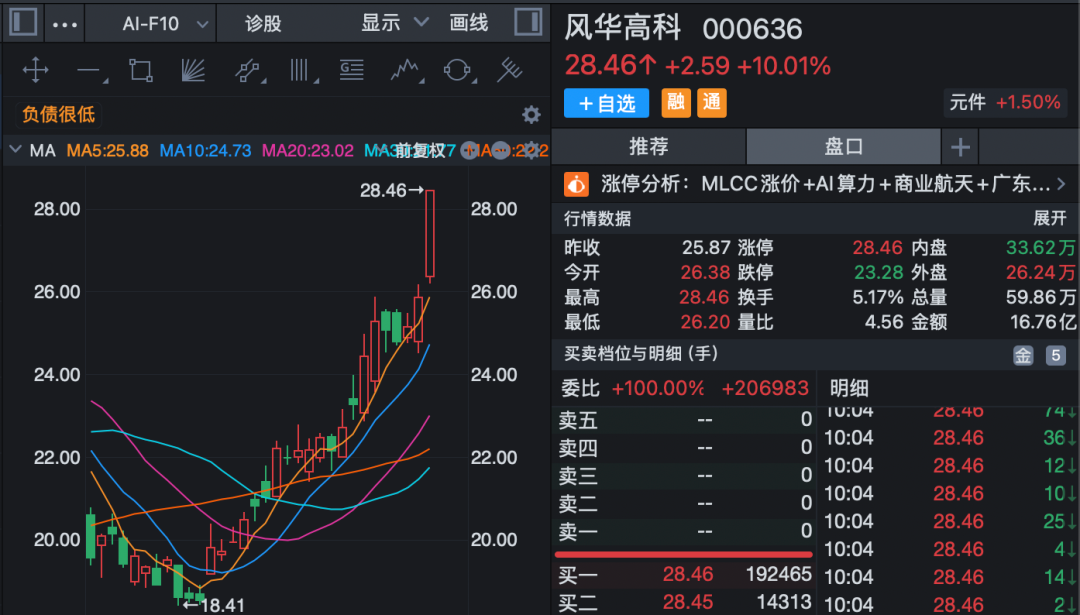Click the 18.41 low price marker
1080x615 pixels.
tap(214, 605)
